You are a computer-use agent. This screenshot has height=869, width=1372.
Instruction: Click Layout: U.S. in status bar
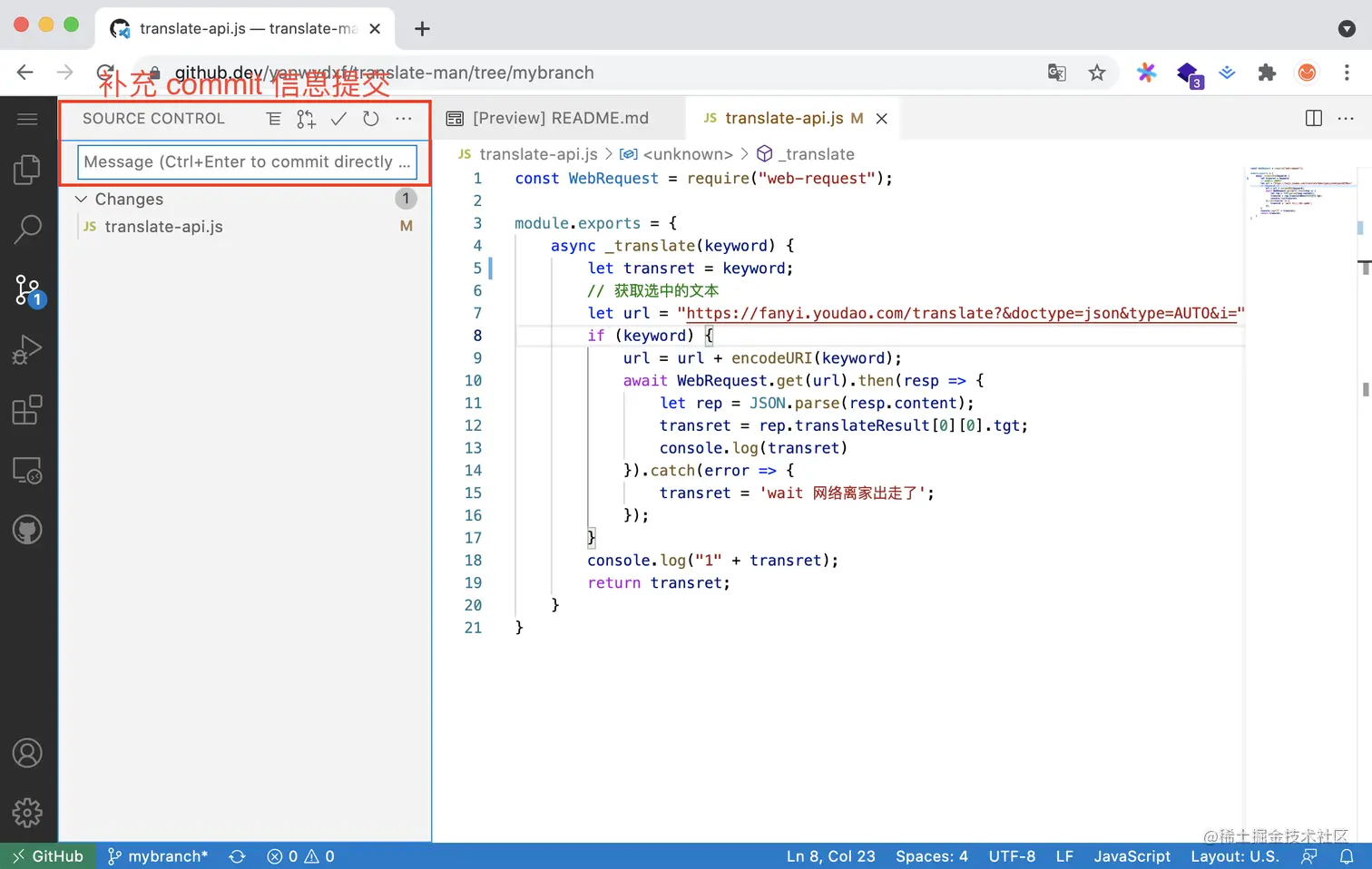coord(1234,856)
